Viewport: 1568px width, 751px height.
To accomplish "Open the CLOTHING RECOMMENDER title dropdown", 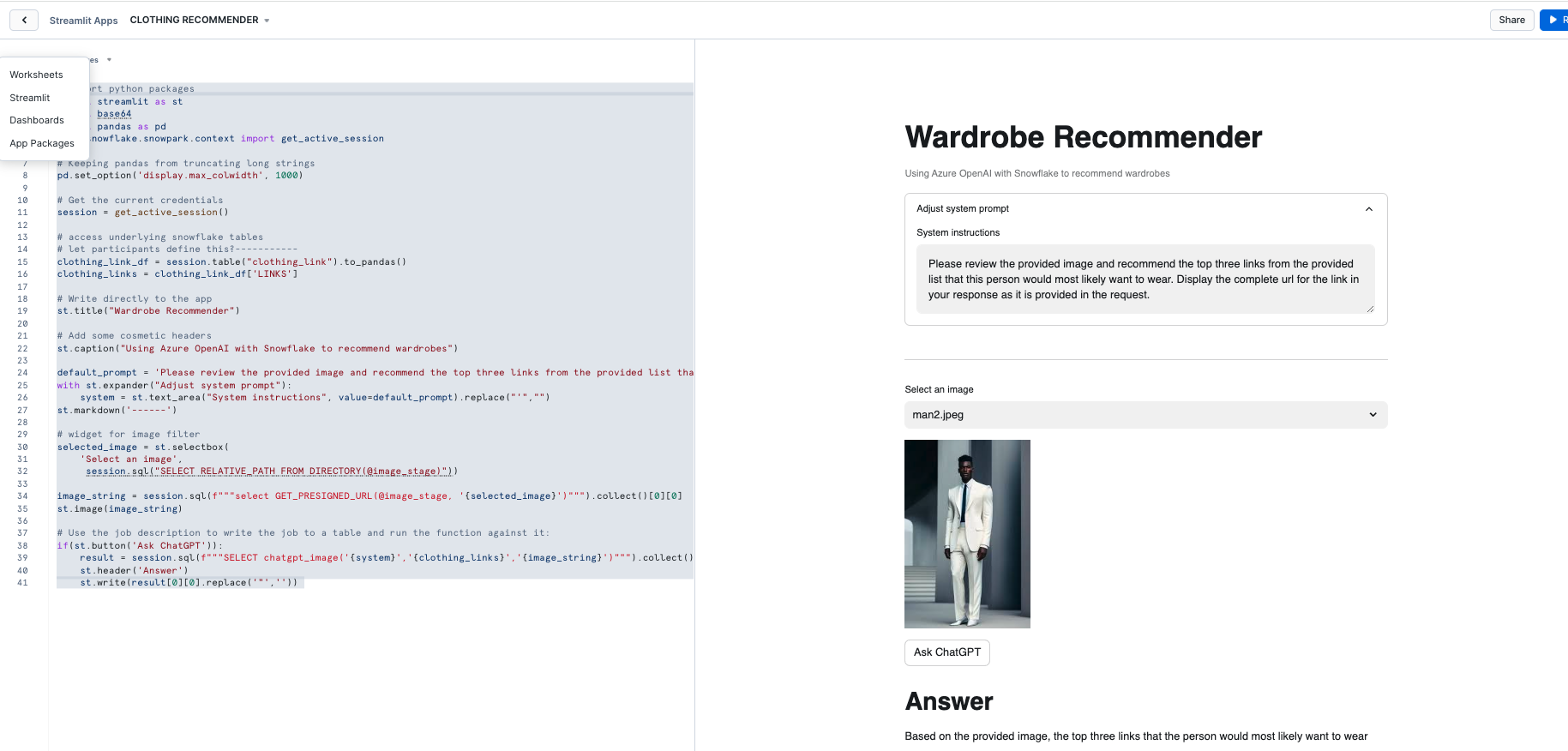I will pyautogui.click(x=267, y=21).
